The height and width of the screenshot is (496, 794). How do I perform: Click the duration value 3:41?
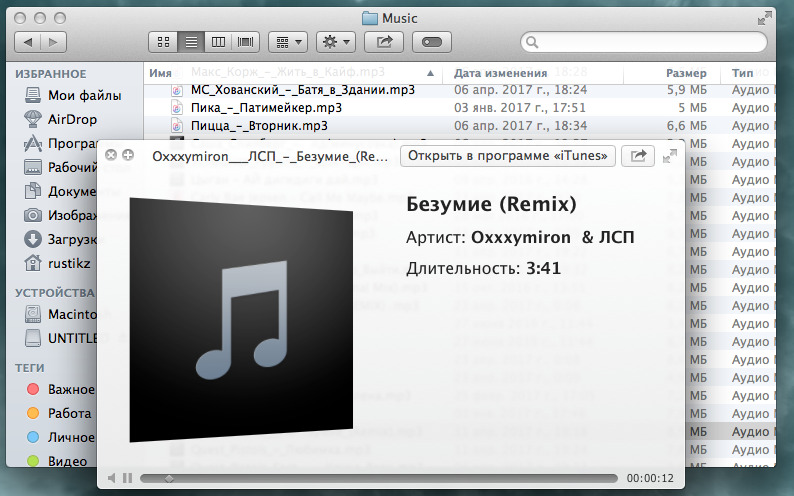tap(543, 268)
